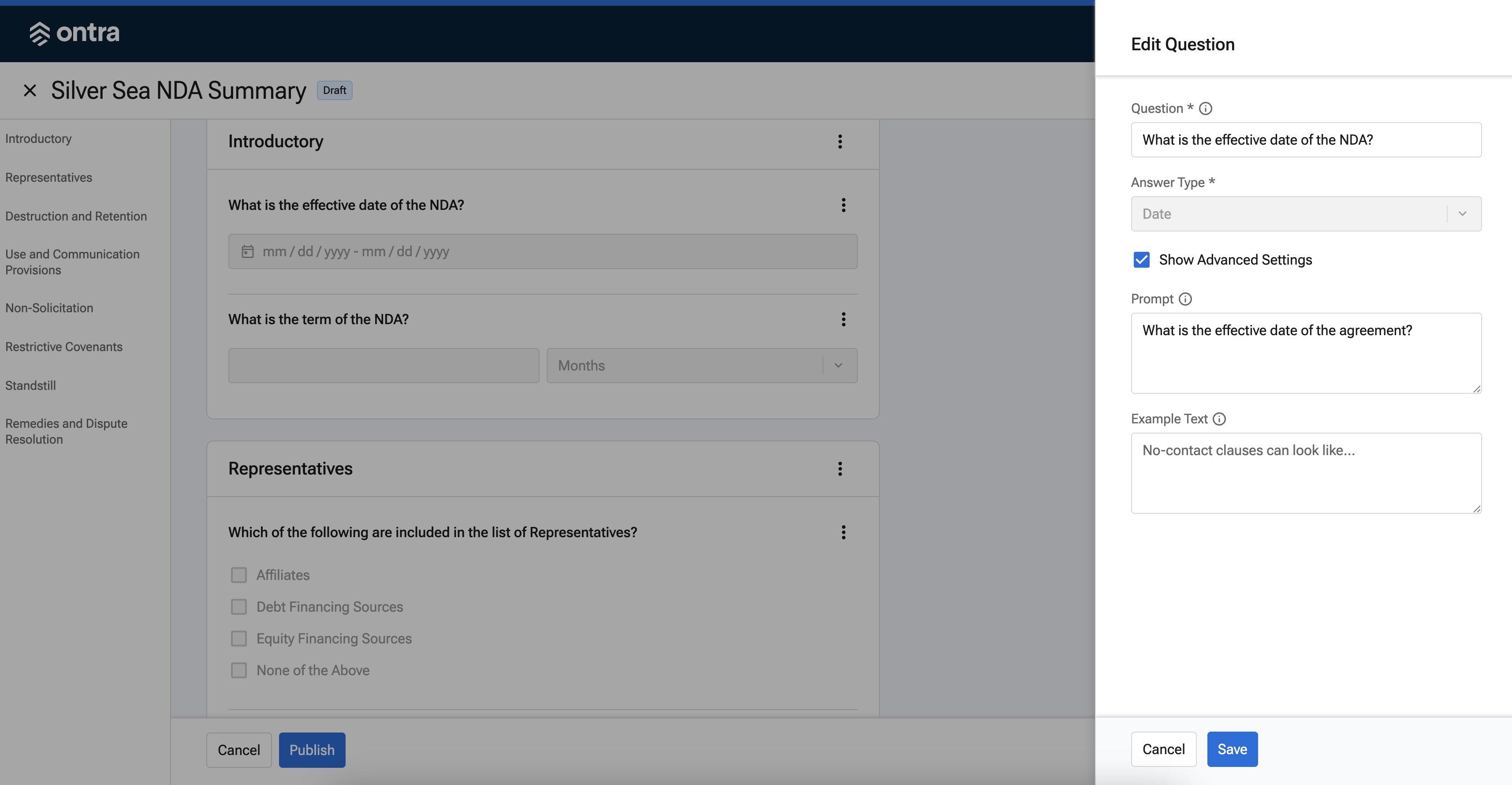Click the info icon beside Prompt
1512x785 pixels.
pyautogui.click(x=1186, y=299)
